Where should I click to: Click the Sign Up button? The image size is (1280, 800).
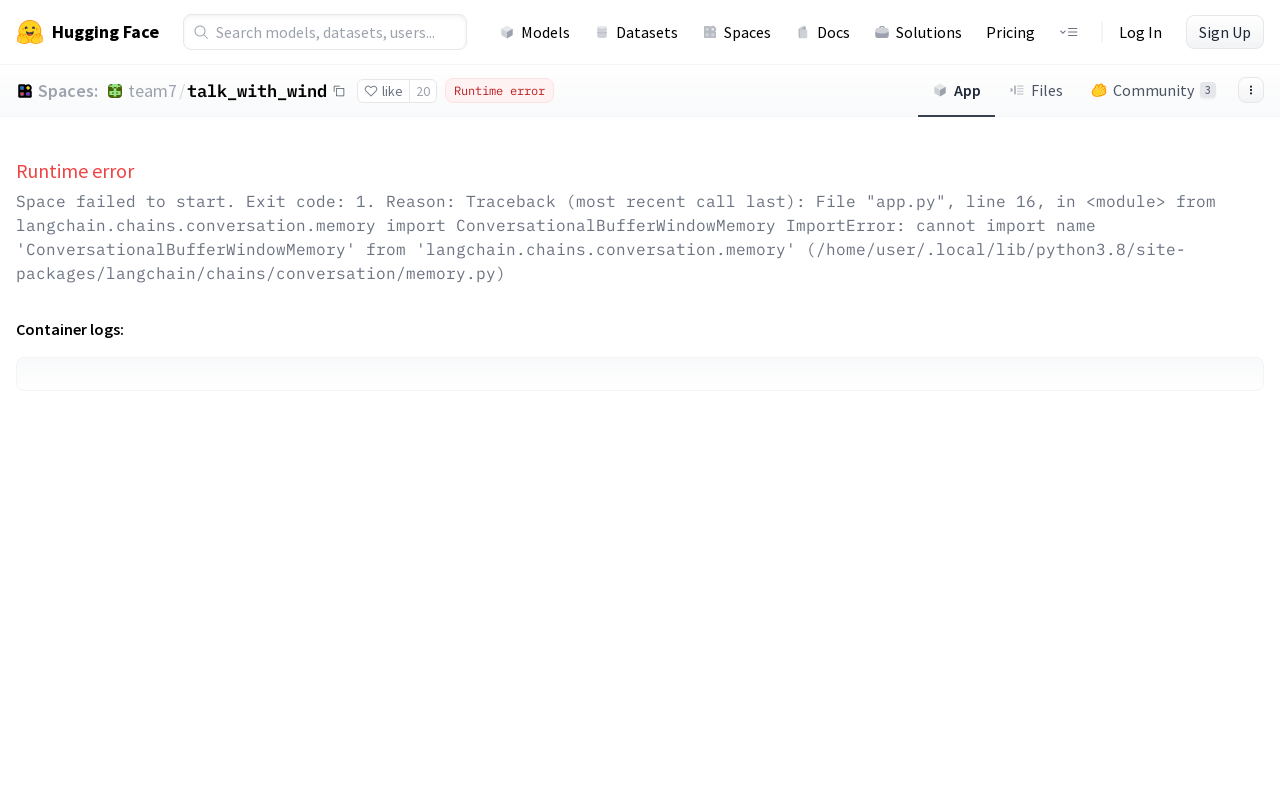click(1225, 32)
